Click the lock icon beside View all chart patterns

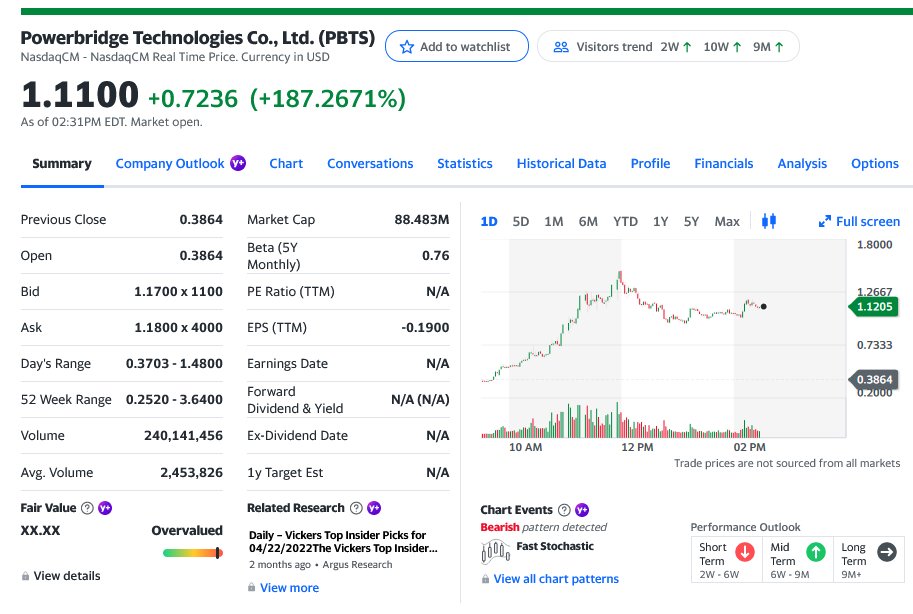[485, 579]
